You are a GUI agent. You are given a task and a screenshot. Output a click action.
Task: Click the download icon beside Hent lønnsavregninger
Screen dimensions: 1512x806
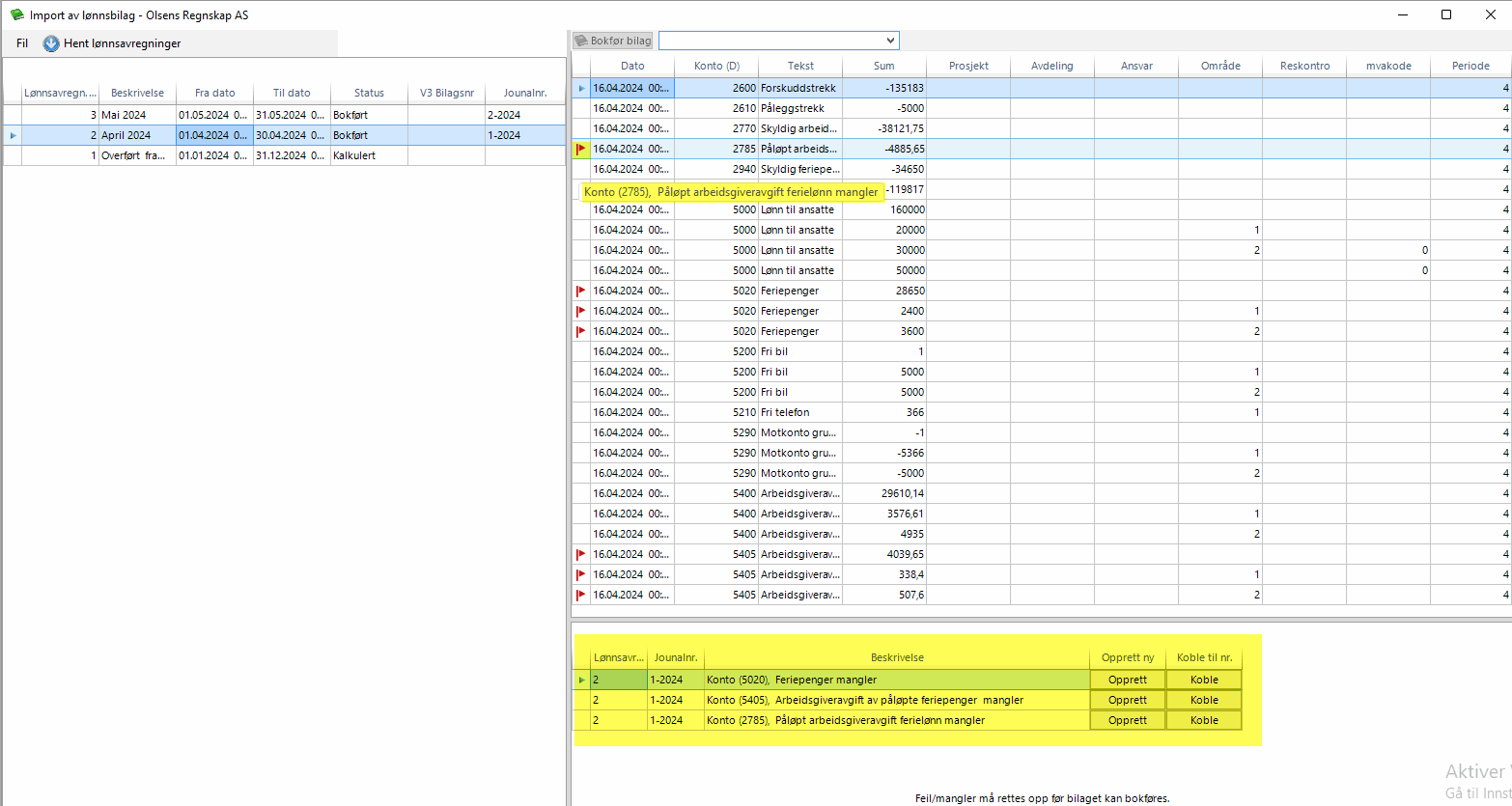tap(51, 43)
